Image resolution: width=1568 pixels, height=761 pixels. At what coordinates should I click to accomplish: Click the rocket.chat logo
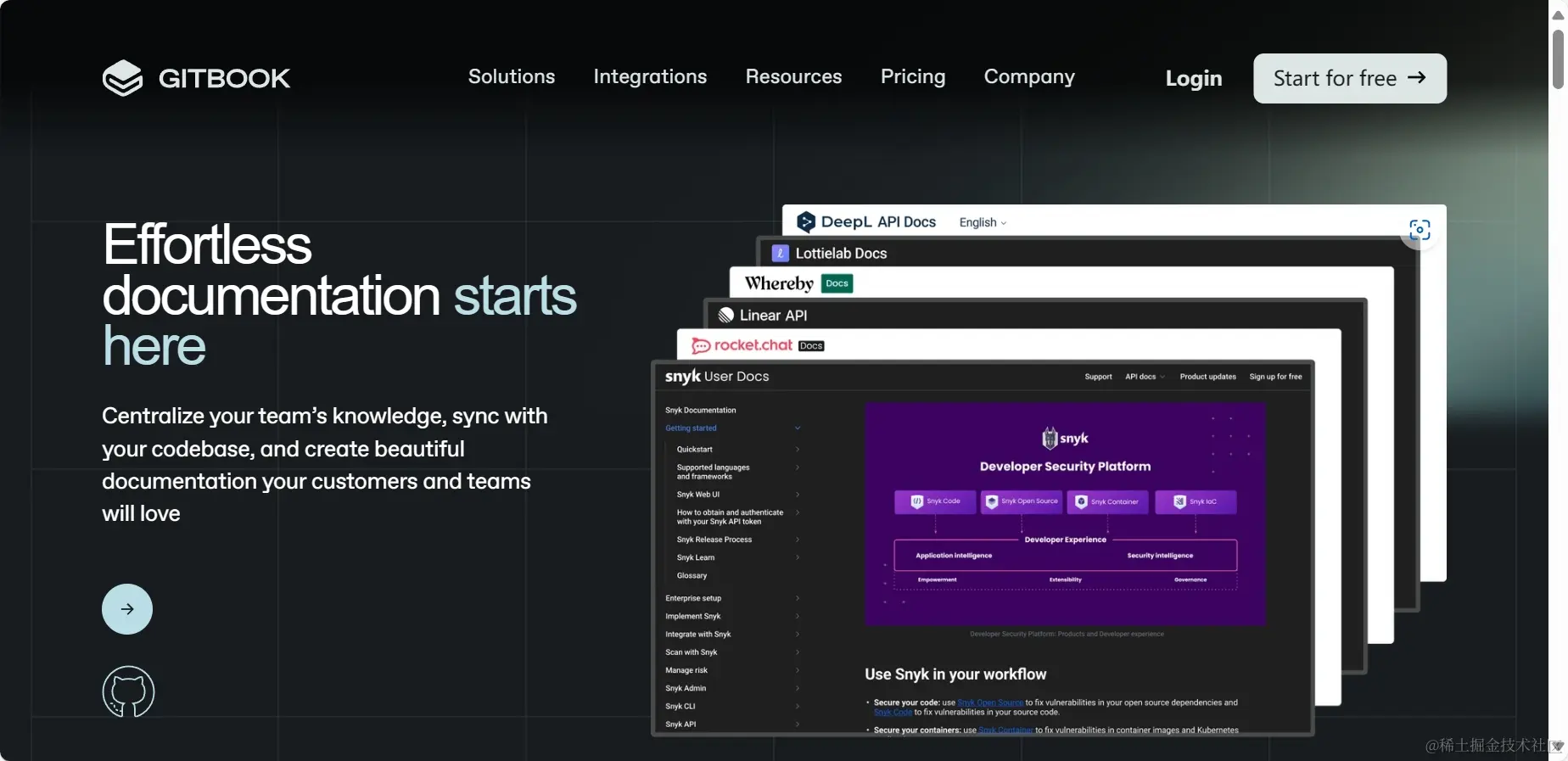(x=742, y=345)
